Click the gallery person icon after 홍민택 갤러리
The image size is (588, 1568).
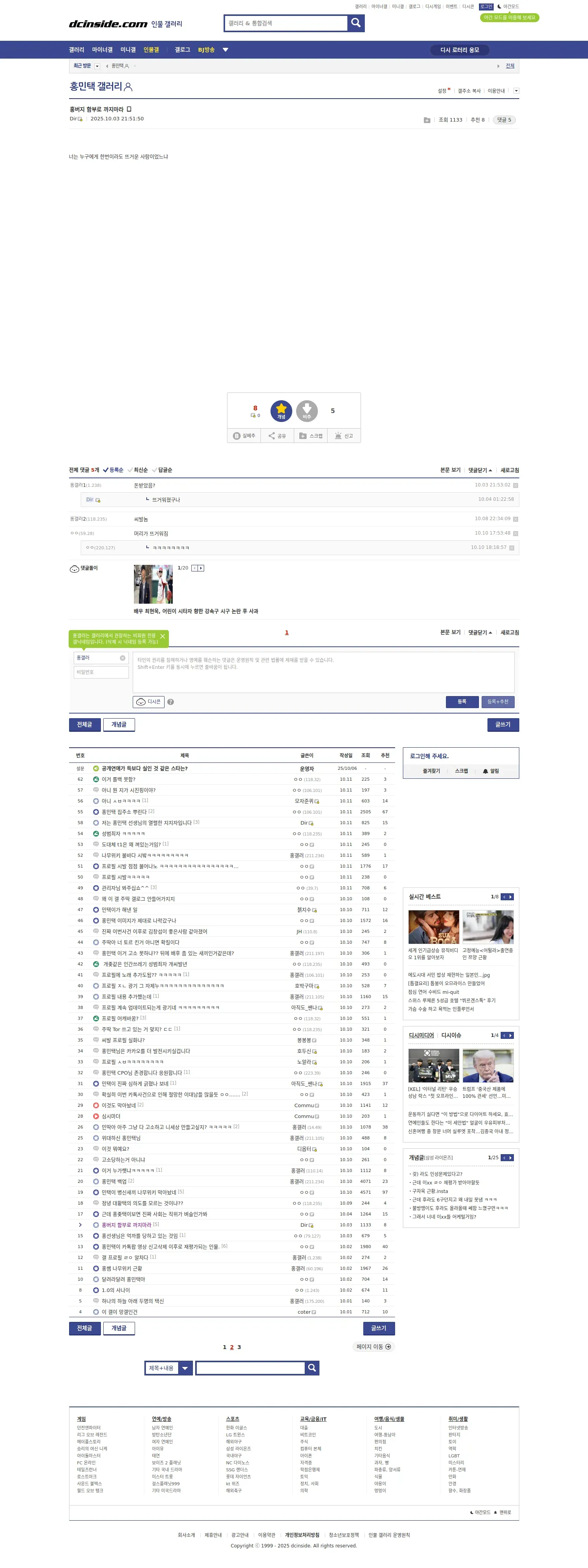point(128,87)
